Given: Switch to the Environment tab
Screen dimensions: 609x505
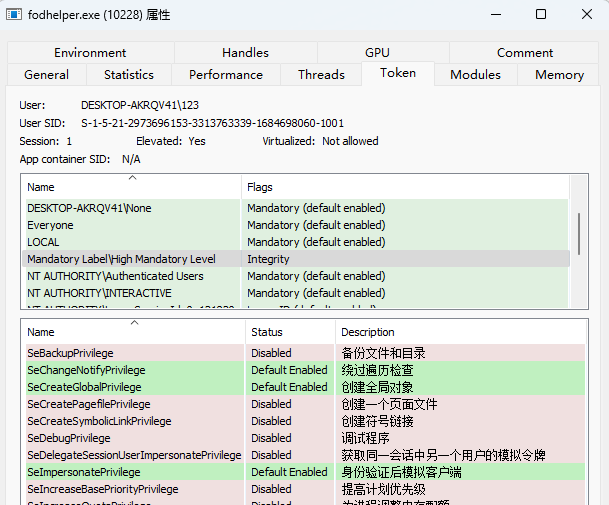Looking at the screenshot, I should tap(90, 52).
